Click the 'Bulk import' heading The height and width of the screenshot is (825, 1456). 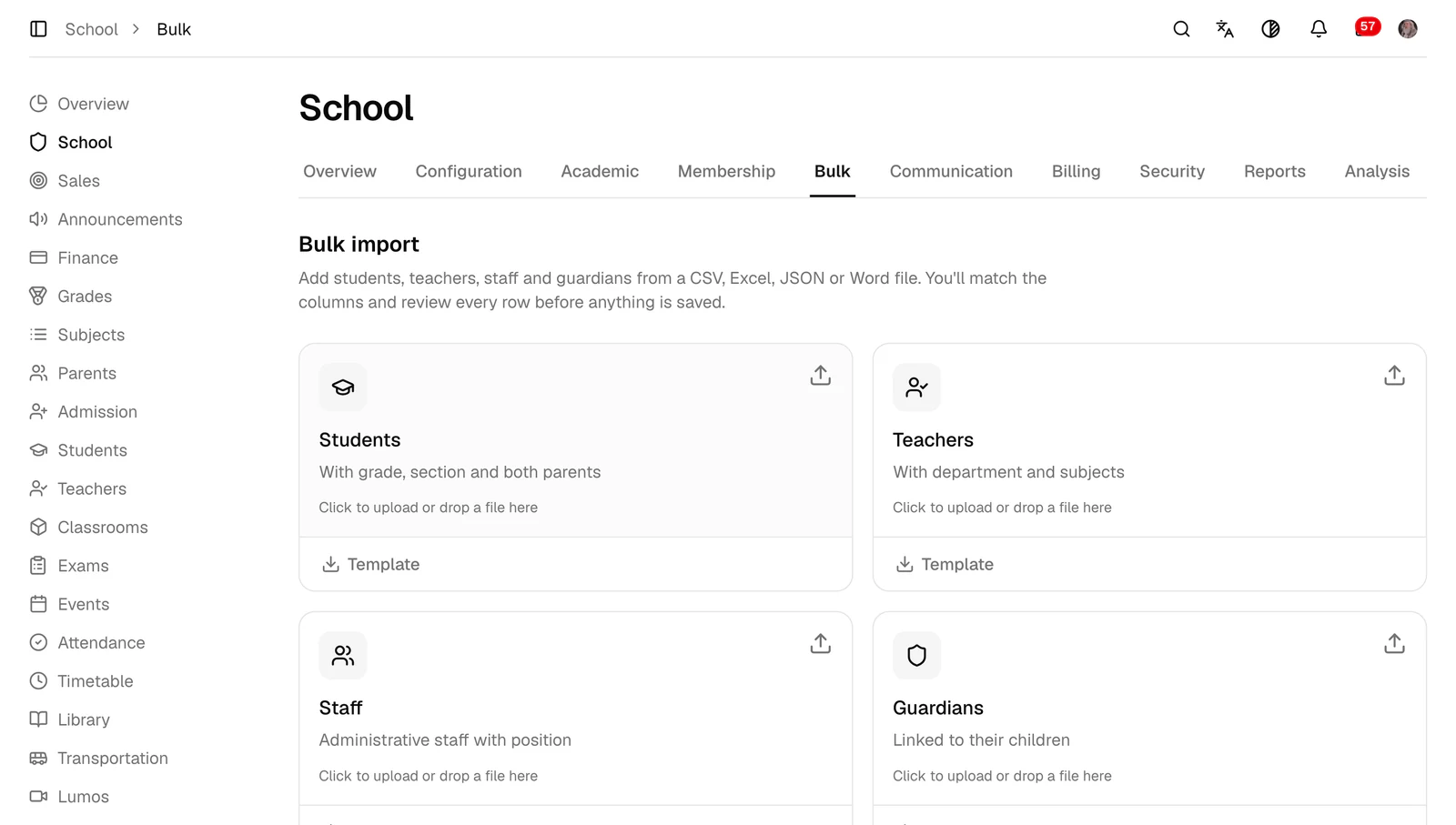[359, 245]
